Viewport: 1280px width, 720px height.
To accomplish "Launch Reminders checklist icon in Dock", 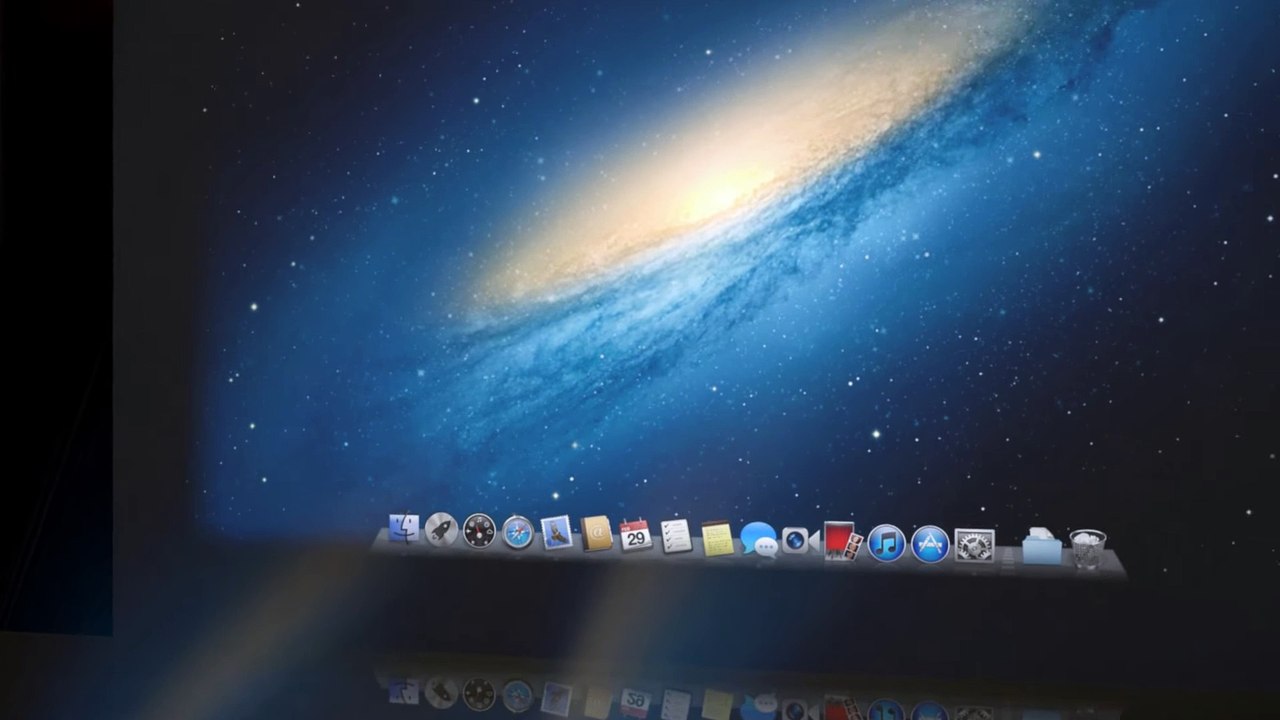I will tap(676, 537).
